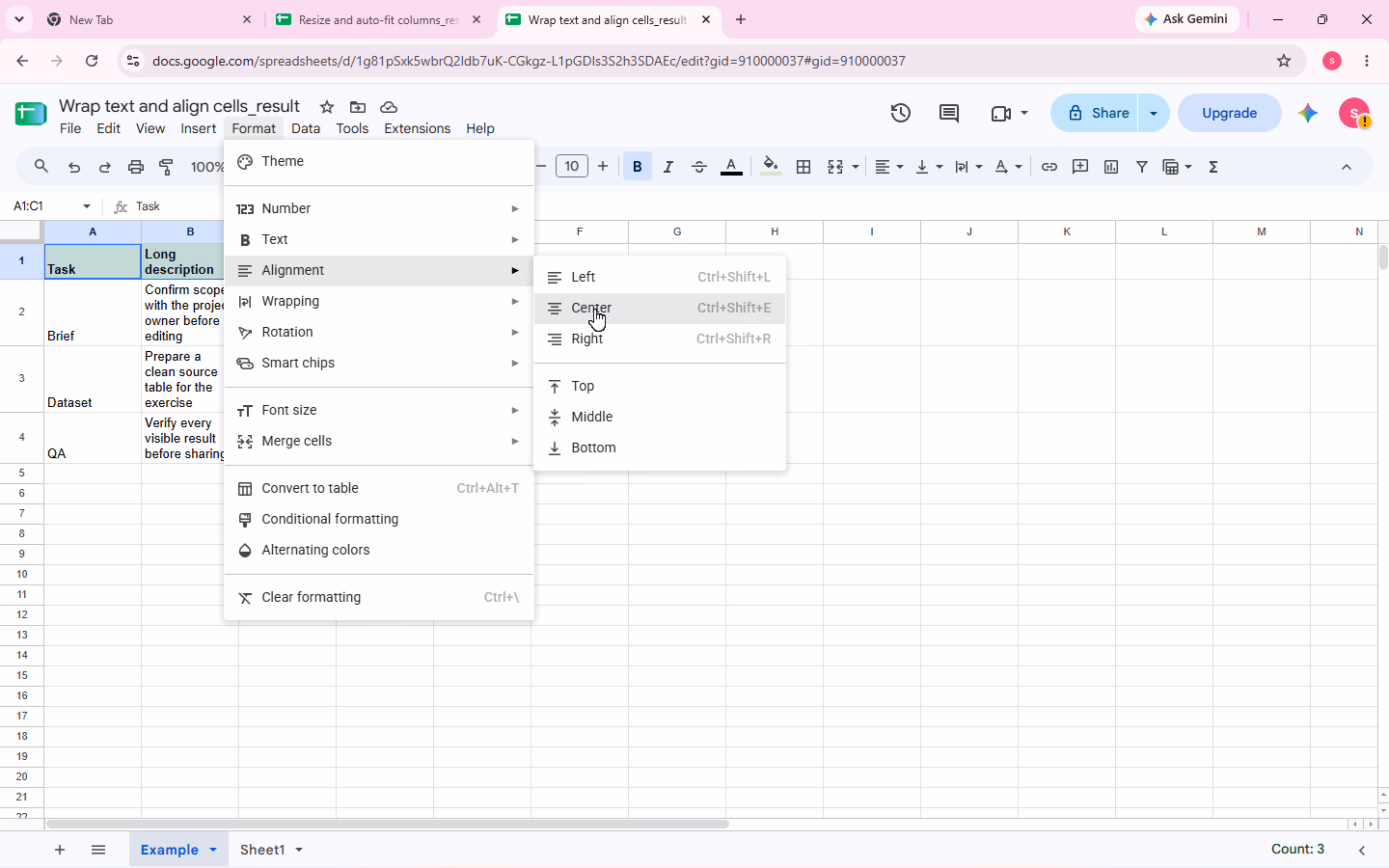
Task: Open vertical align dropdown in toolbar
Action: [929, 167]
